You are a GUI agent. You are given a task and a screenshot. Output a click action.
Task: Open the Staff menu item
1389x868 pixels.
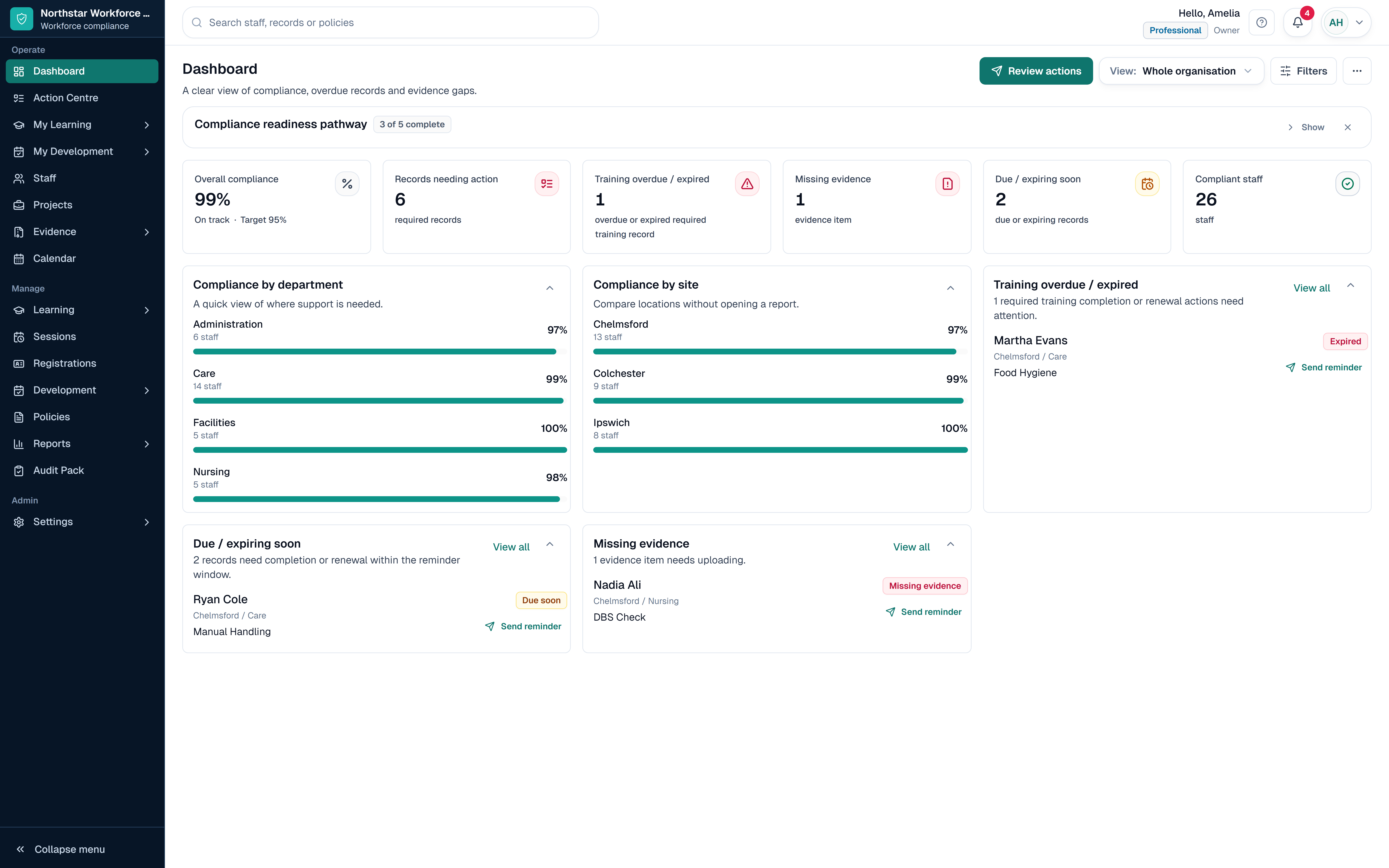point(82,178)
